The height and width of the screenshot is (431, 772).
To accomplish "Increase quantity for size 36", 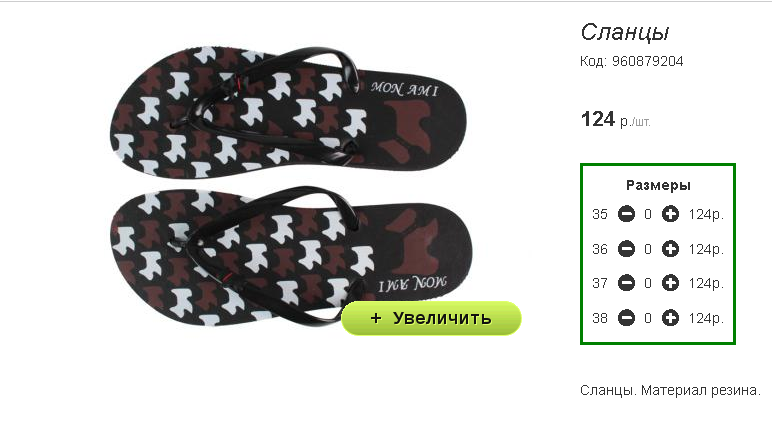I will click(670, 249).
